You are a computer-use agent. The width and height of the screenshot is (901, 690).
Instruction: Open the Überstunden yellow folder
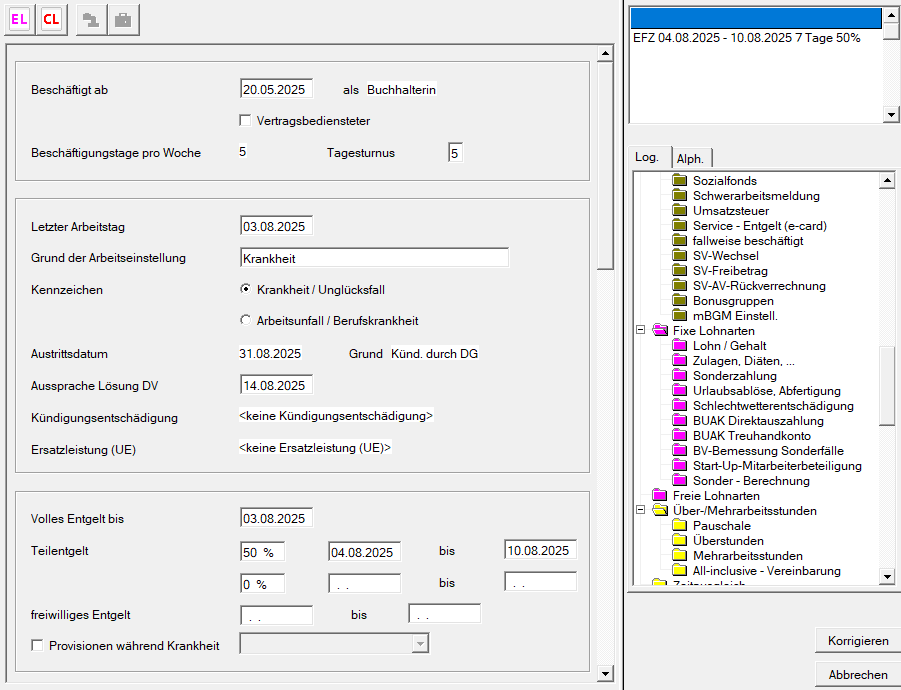pos(680,541)
